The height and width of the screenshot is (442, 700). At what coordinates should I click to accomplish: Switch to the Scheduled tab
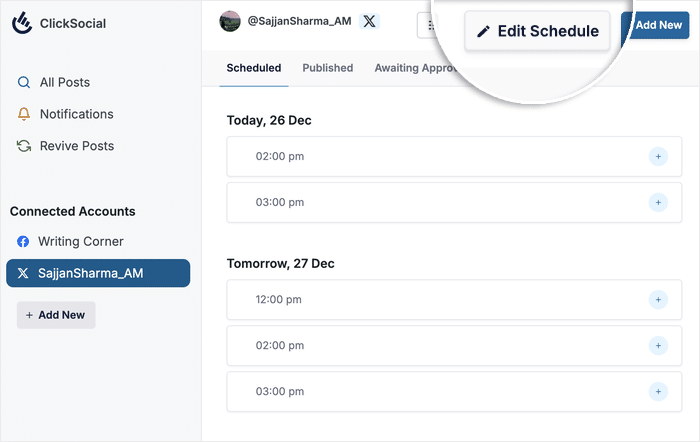(x=254, y=68)
